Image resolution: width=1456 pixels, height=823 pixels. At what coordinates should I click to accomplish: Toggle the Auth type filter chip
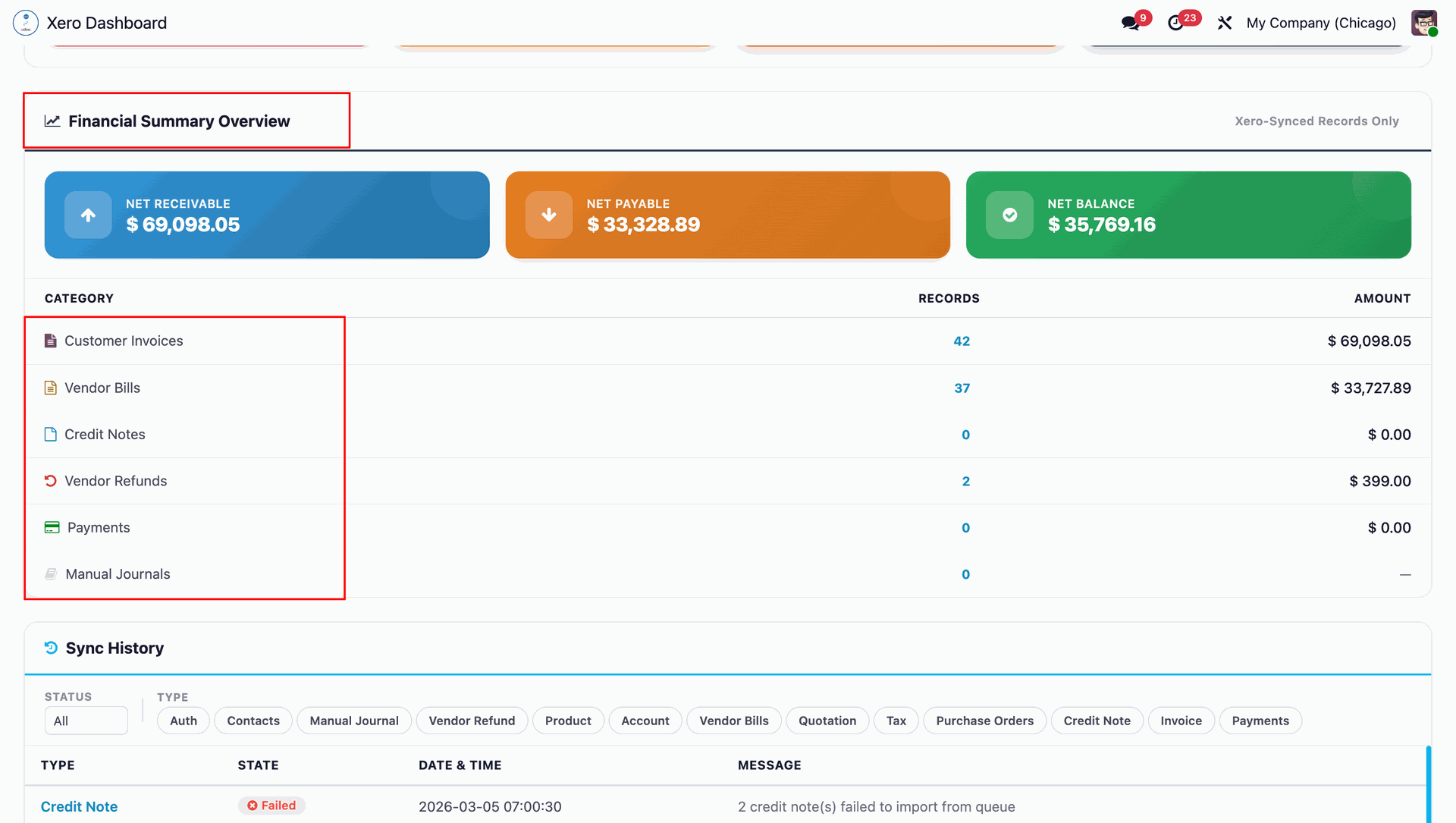[184, 721]
